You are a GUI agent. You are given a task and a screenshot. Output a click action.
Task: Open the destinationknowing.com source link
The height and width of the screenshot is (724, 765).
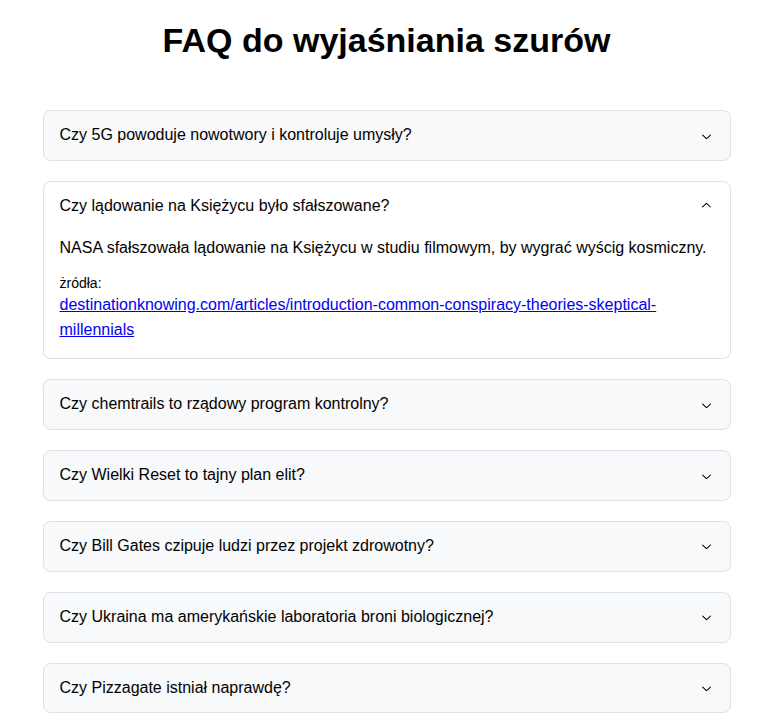click(357, 304)
